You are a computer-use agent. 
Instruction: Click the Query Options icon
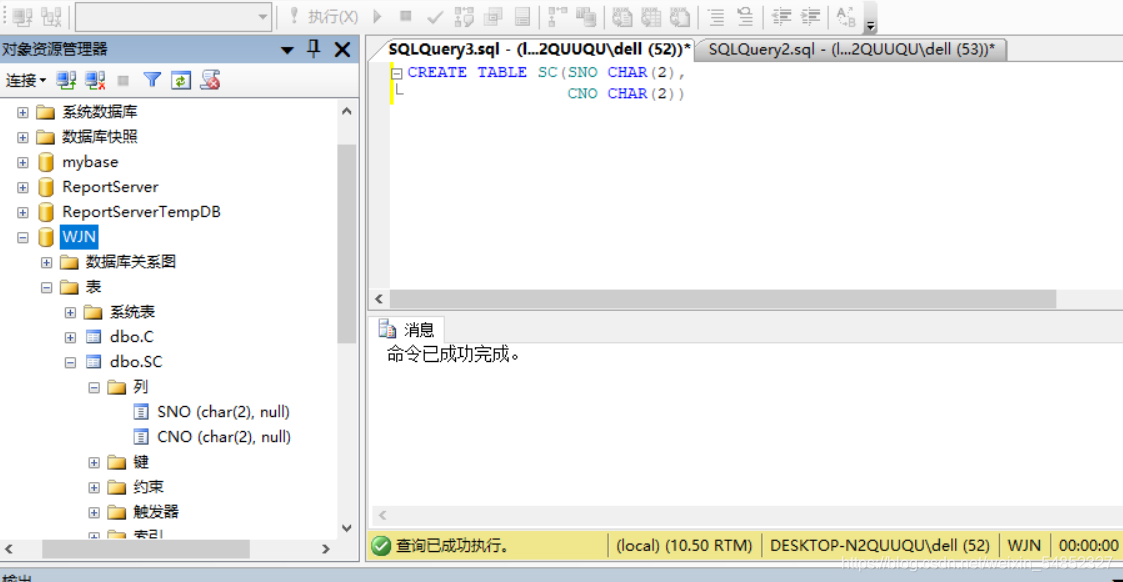(x=493, y=16)
